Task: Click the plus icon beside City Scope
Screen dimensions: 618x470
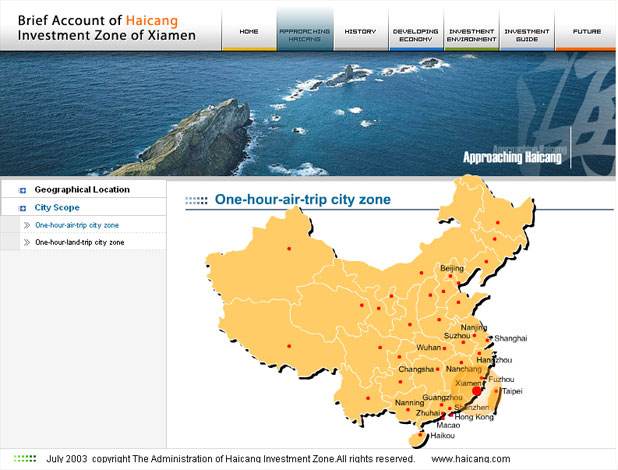Action: [x=22, y=208]
